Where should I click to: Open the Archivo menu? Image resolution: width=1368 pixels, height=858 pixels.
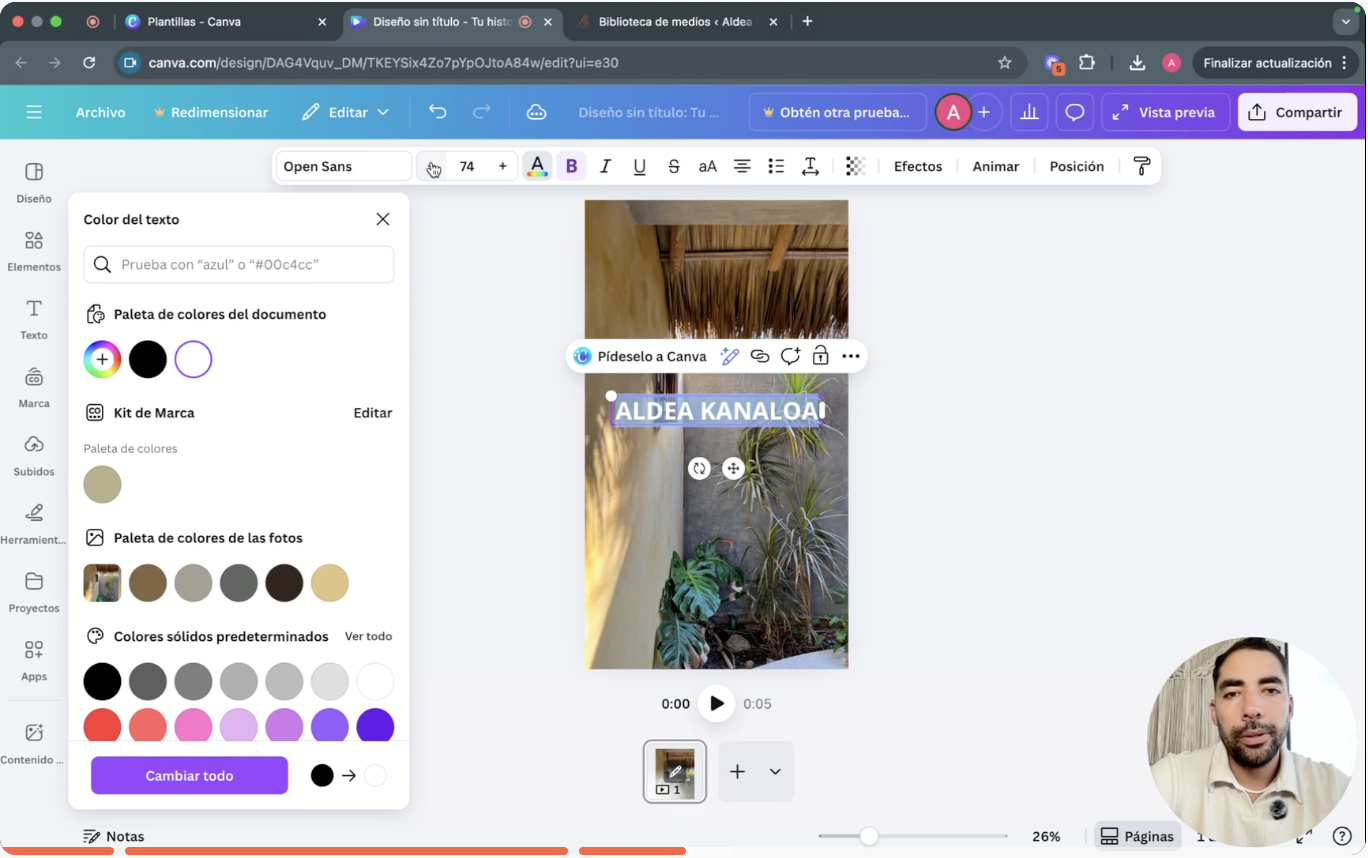click(100, 113)
